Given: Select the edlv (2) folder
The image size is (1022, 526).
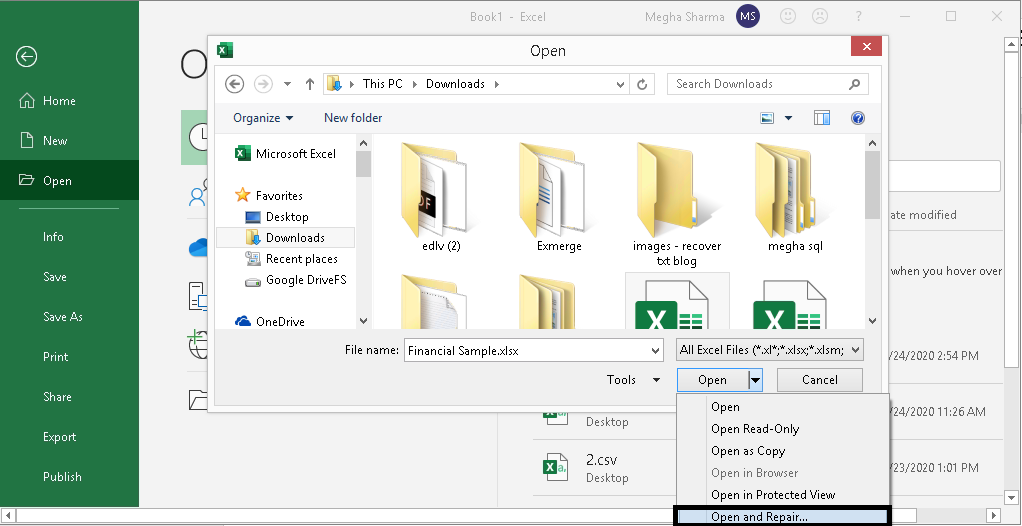Looking at the screenshot, I should [x=441, y=196].
